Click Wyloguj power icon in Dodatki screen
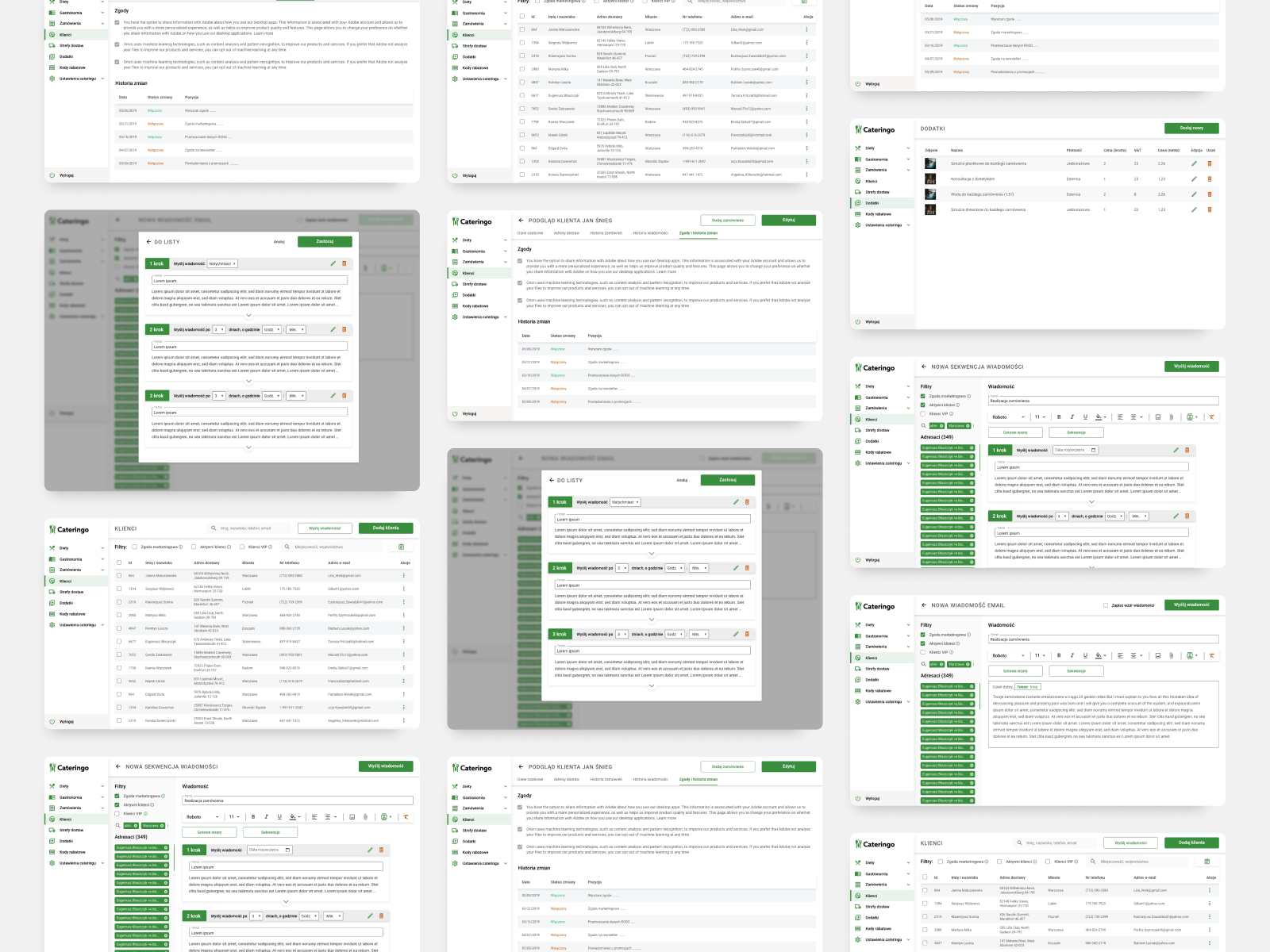Image resolution: width=1270 pixels, height=952 pixels. point(858,322)
